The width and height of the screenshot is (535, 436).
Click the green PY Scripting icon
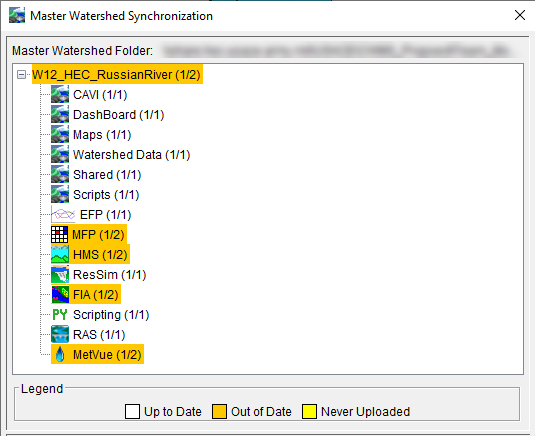point(60,315)
